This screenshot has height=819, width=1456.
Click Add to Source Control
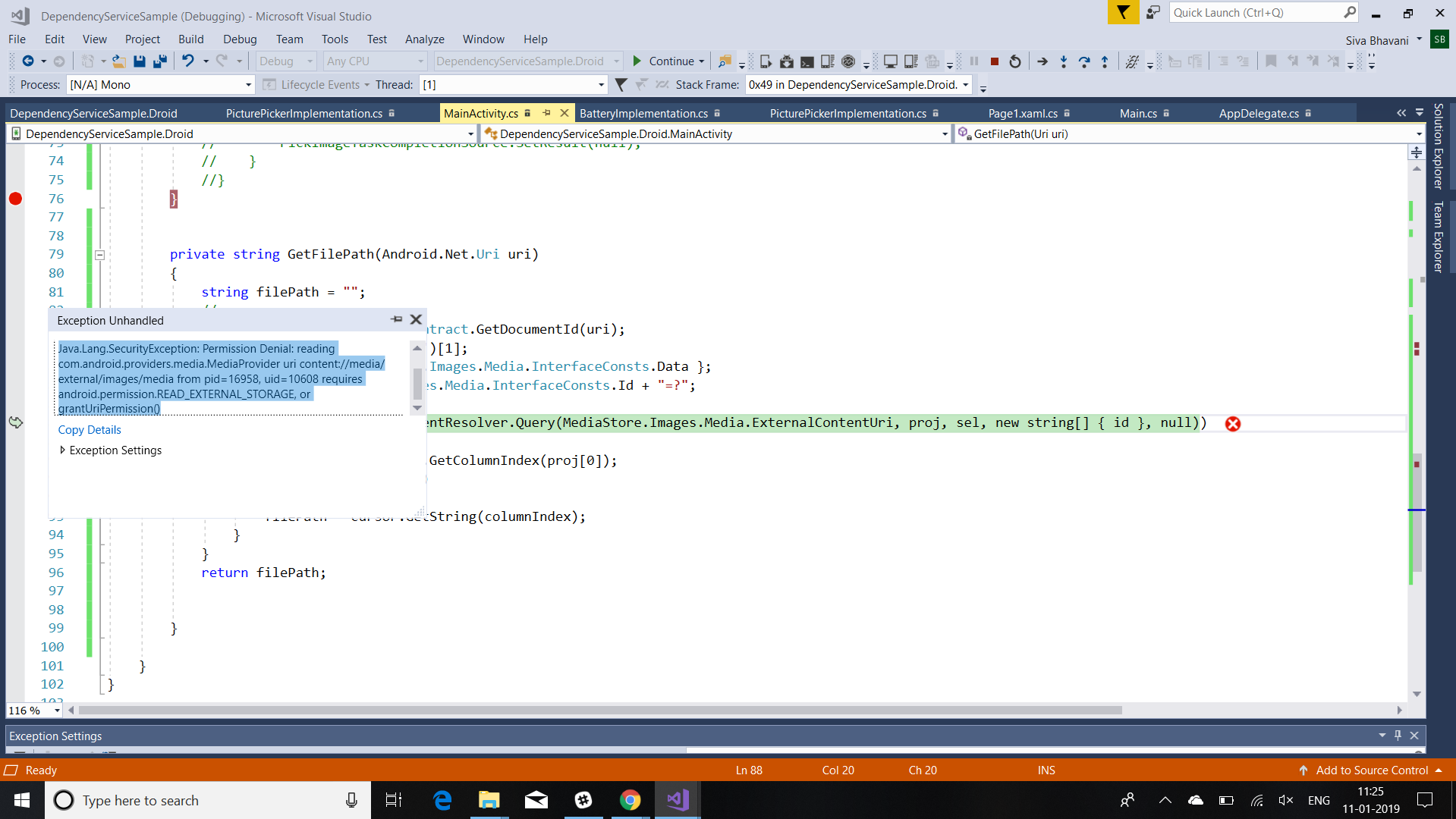point(1372,770)
